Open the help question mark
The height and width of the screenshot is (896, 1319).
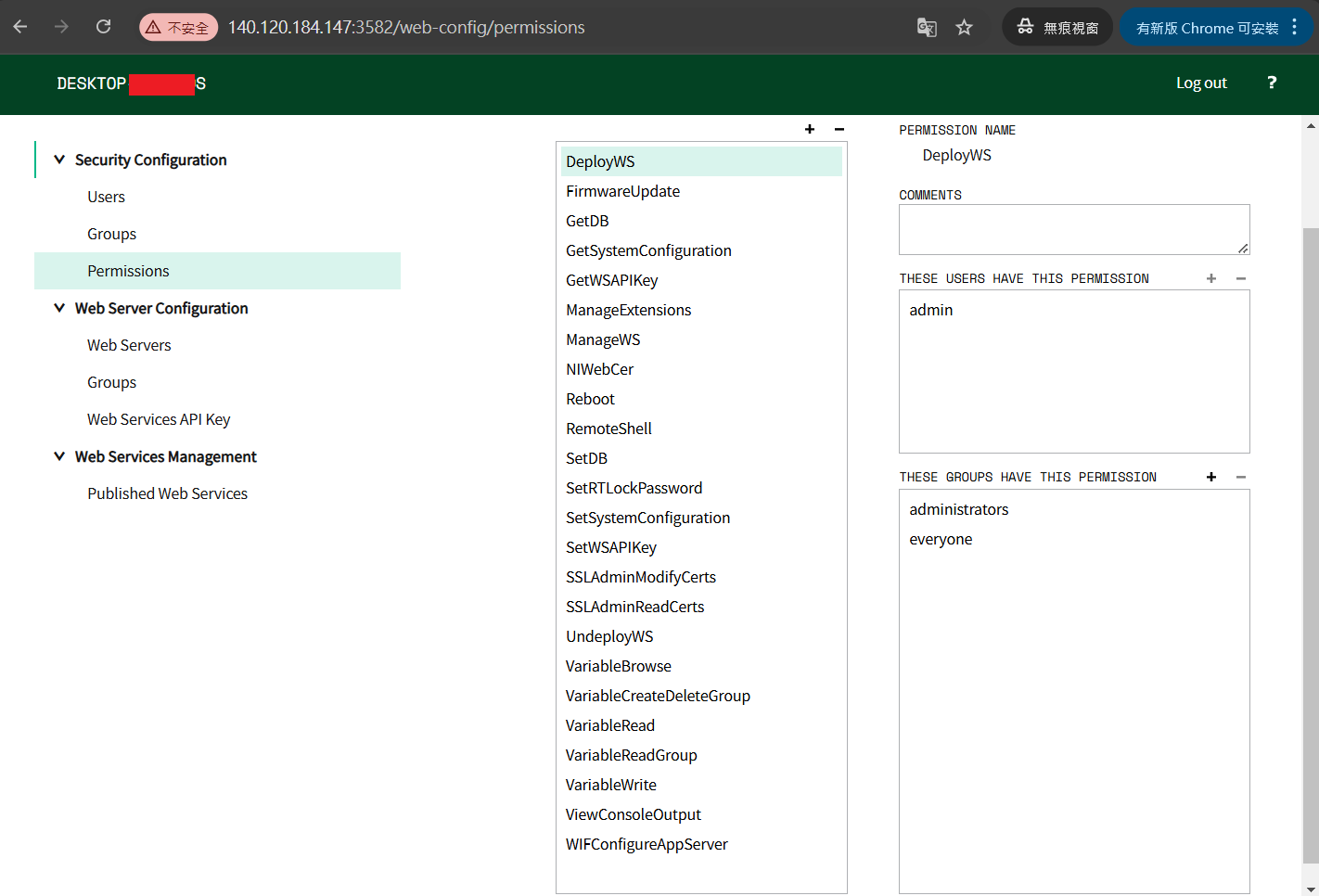tap(1272, 83)
